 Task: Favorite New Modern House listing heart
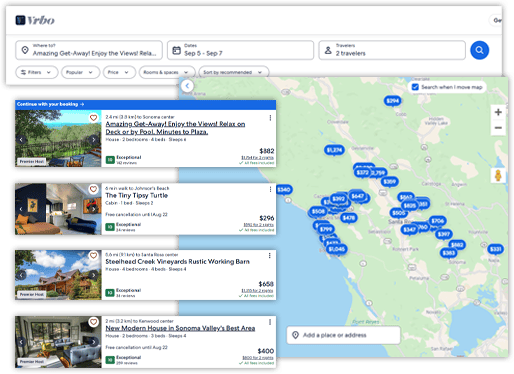(x=93, y=322)
